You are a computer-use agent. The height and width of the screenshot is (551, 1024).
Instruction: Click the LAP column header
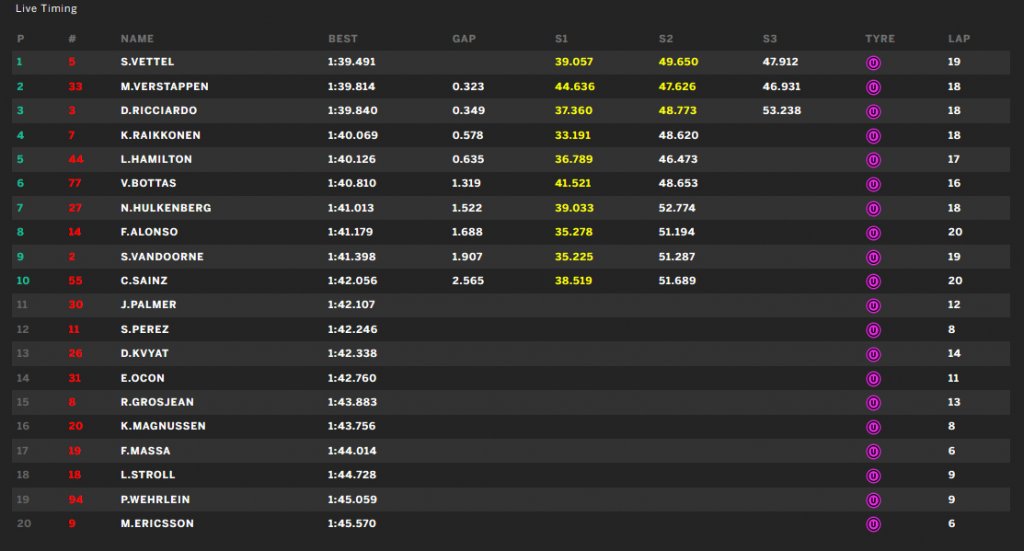click(959, 39)
